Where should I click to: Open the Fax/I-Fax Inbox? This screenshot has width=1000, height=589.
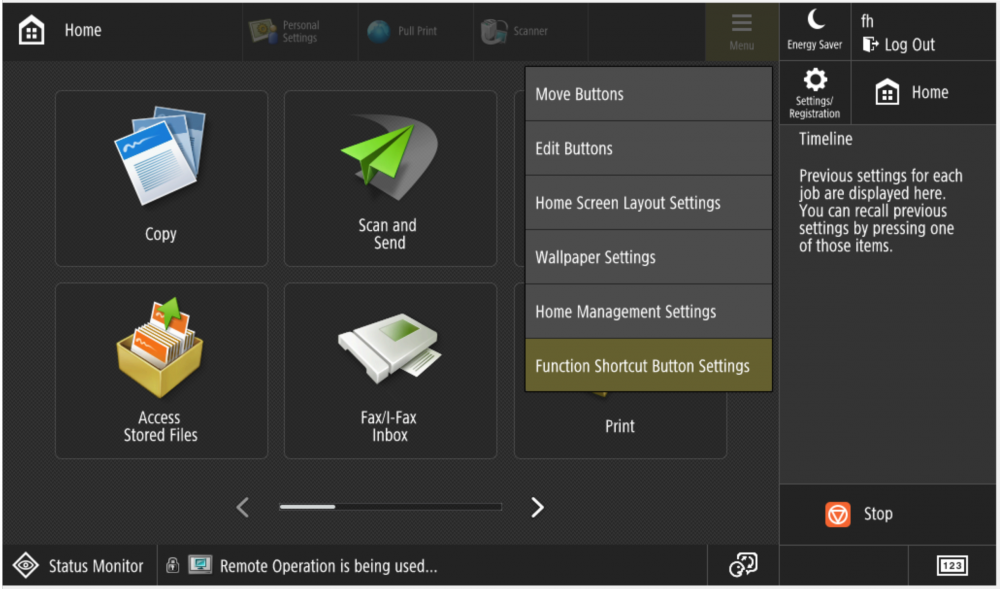pos(390,370)
